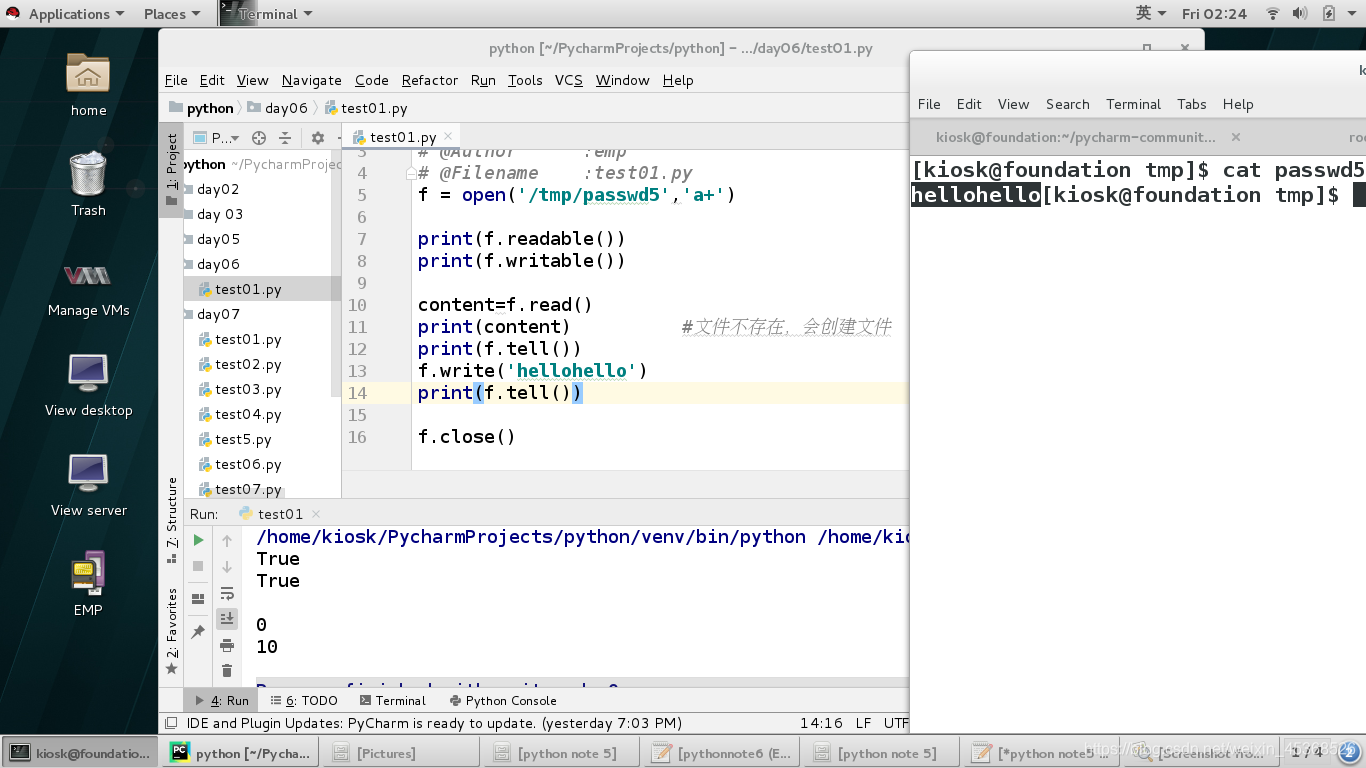Open the Tabs menu in terminal window
This screenshot has width=1366, height=768.
click(1191, 104)
